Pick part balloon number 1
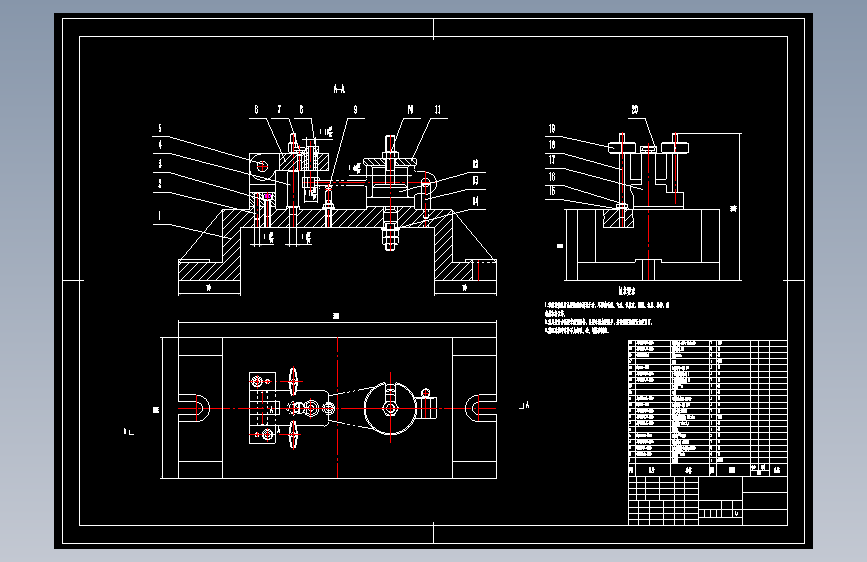This screenshot has width=867, height=562. pos(159,216)
